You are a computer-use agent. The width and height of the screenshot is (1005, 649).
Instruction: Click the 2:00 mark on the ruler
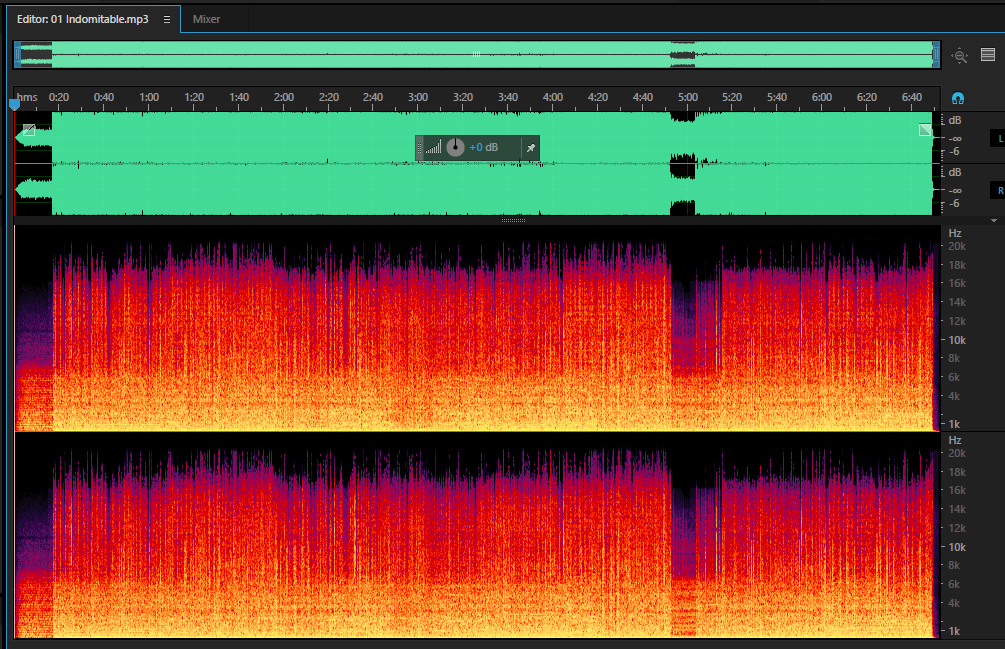(283, 97)
